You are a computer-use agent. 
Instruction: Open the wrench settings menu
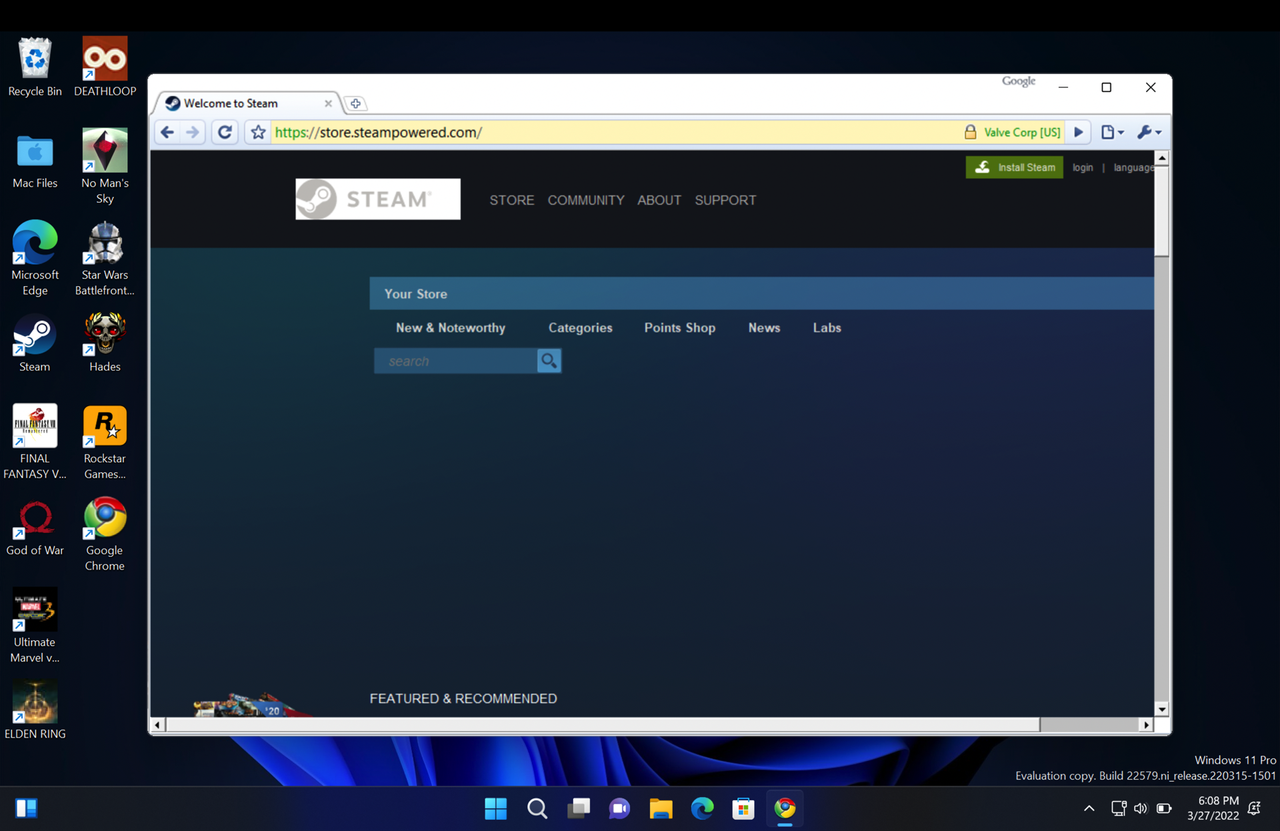click(x=1149, y=132)
